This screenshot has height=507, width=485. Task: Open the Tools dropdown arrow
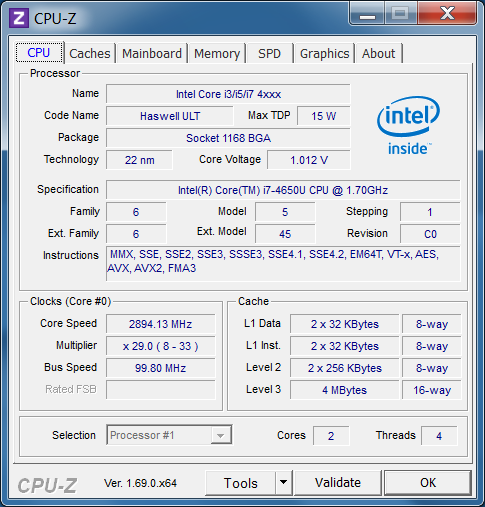[x=284, y=482]
